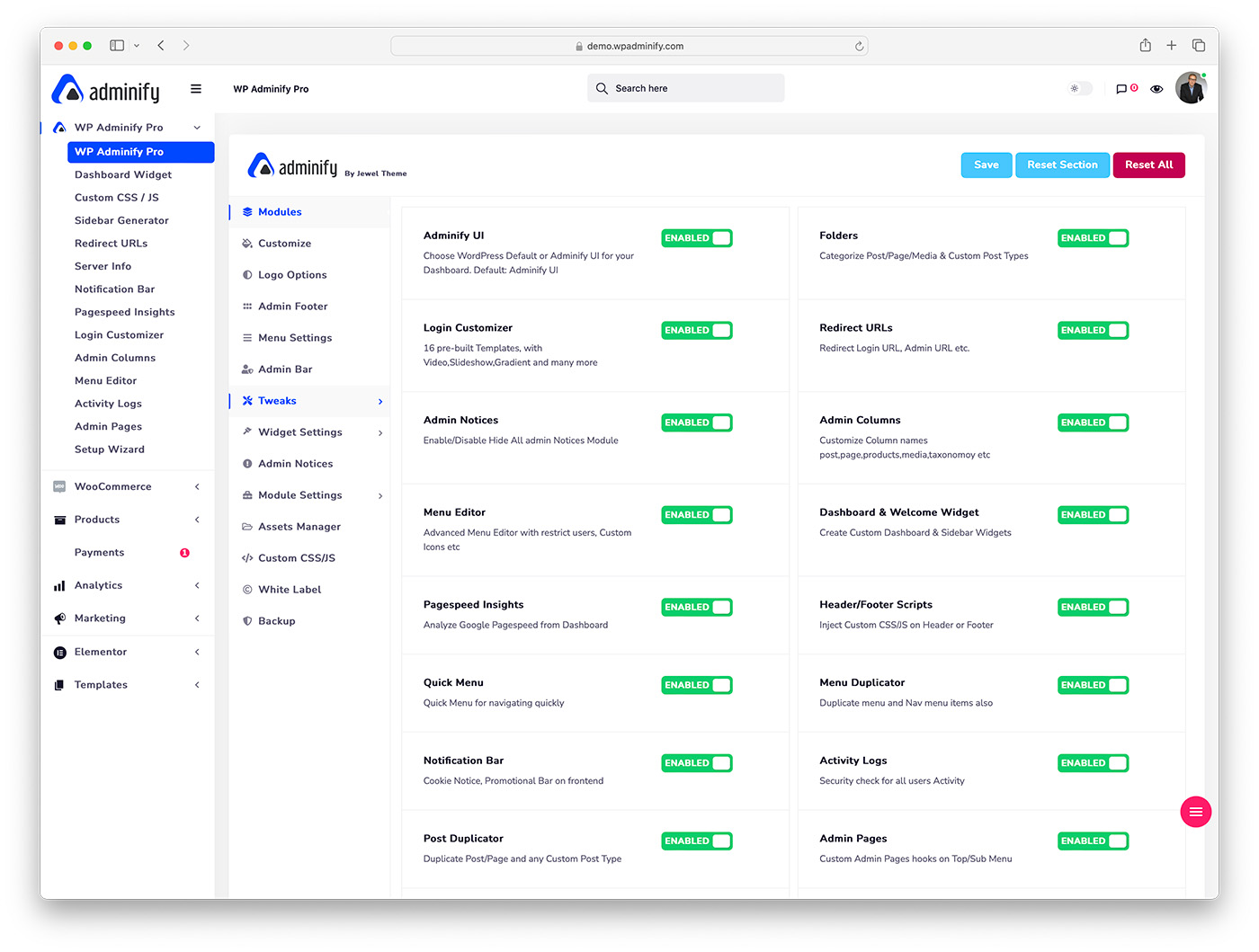Click the Admin Bar users icon
This screenshot has height=952, width=1259.
click(247, 369)
